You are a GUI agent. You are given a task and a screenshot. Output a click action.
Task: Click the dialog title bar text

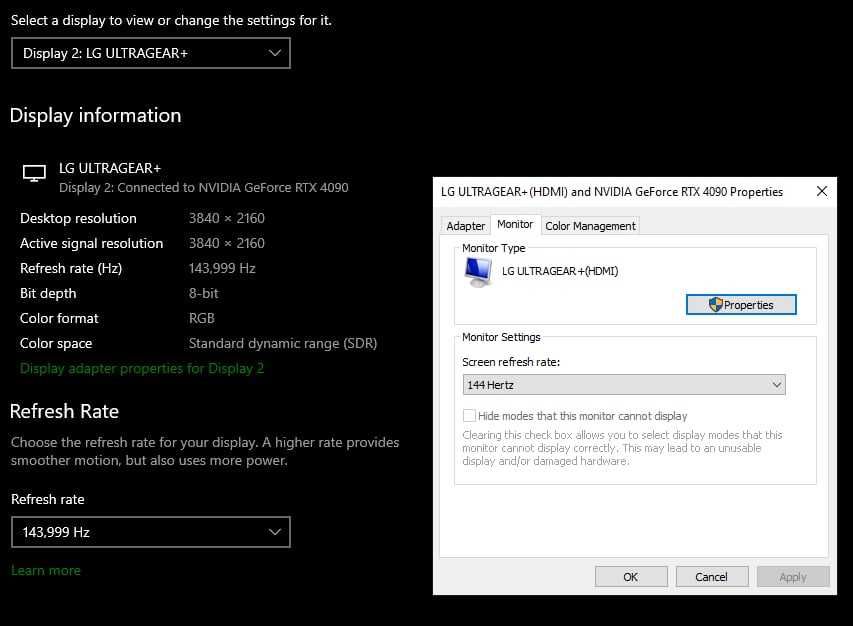click(612, 192)
